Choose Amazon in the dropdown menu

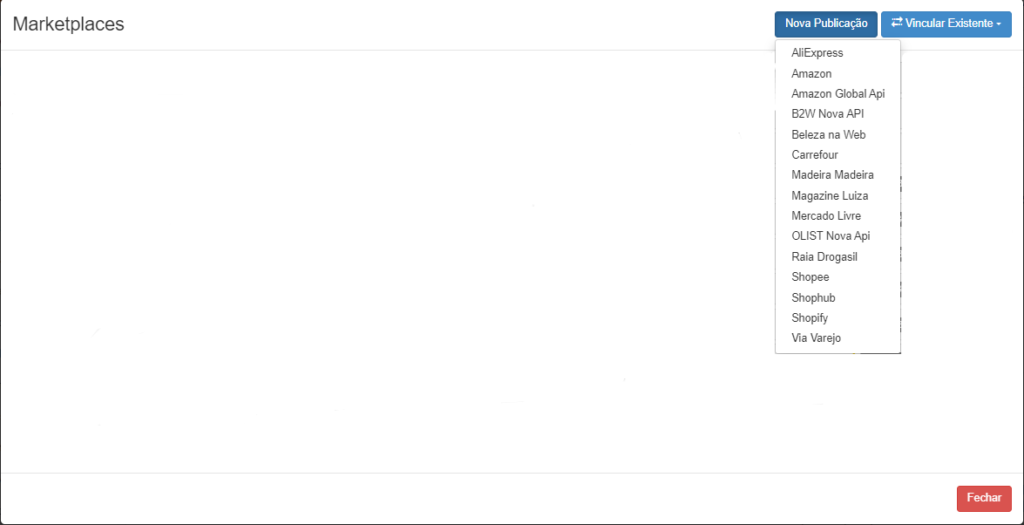coord(811,74)
